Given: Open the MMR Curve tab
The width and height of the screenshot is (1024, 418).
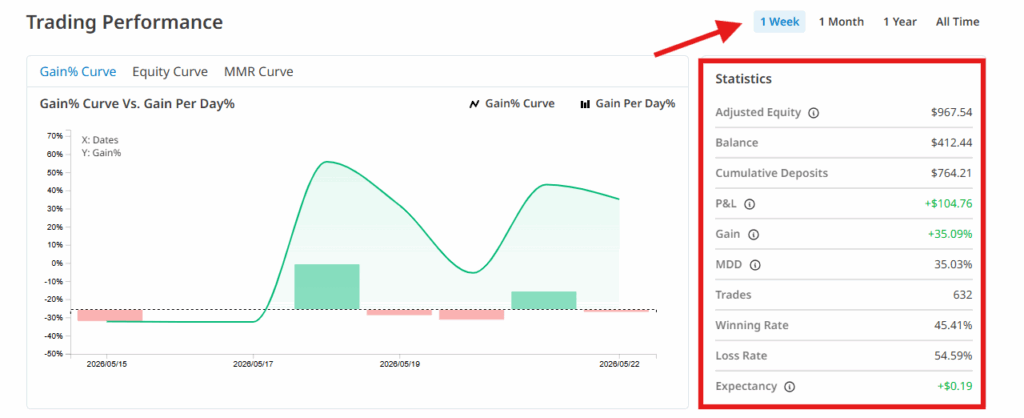Looking at the screenshot, I should [259, 72].
